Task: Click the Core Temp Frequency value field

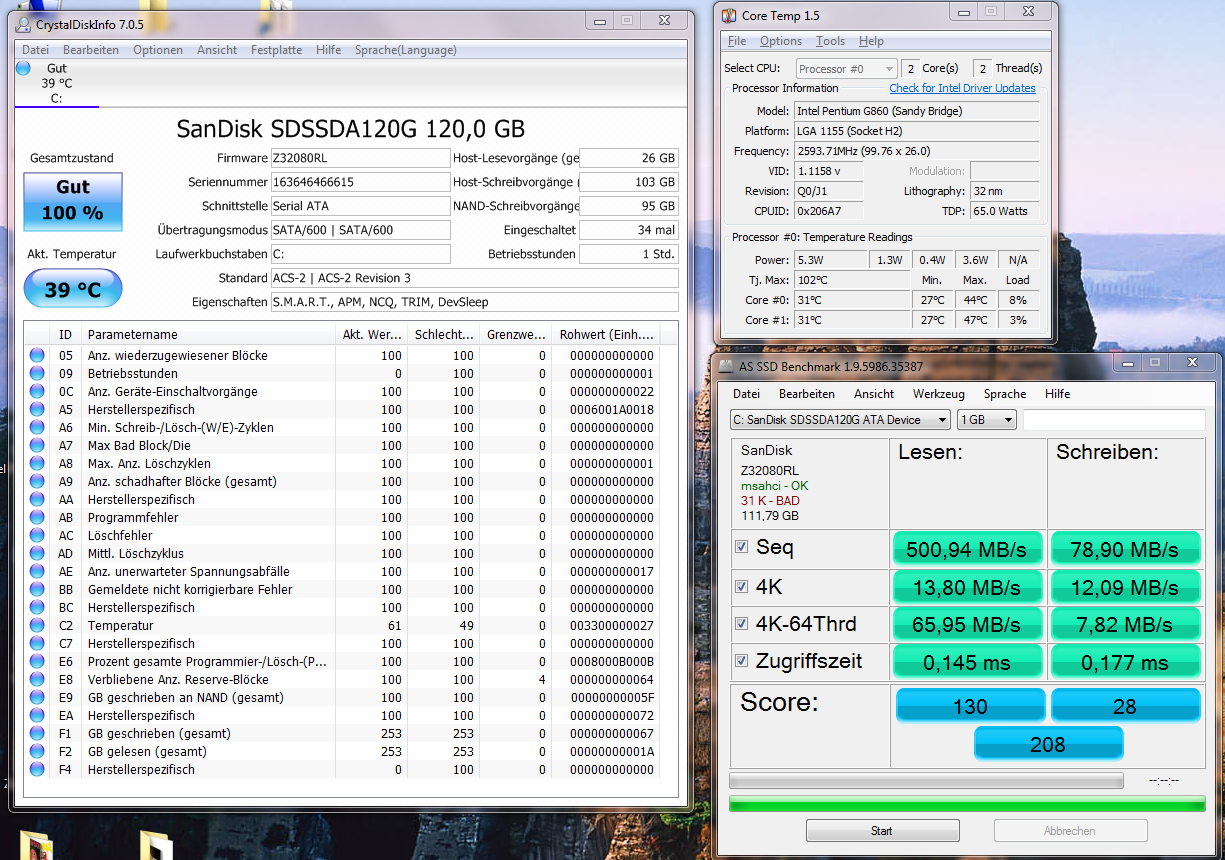Action: 915,151
